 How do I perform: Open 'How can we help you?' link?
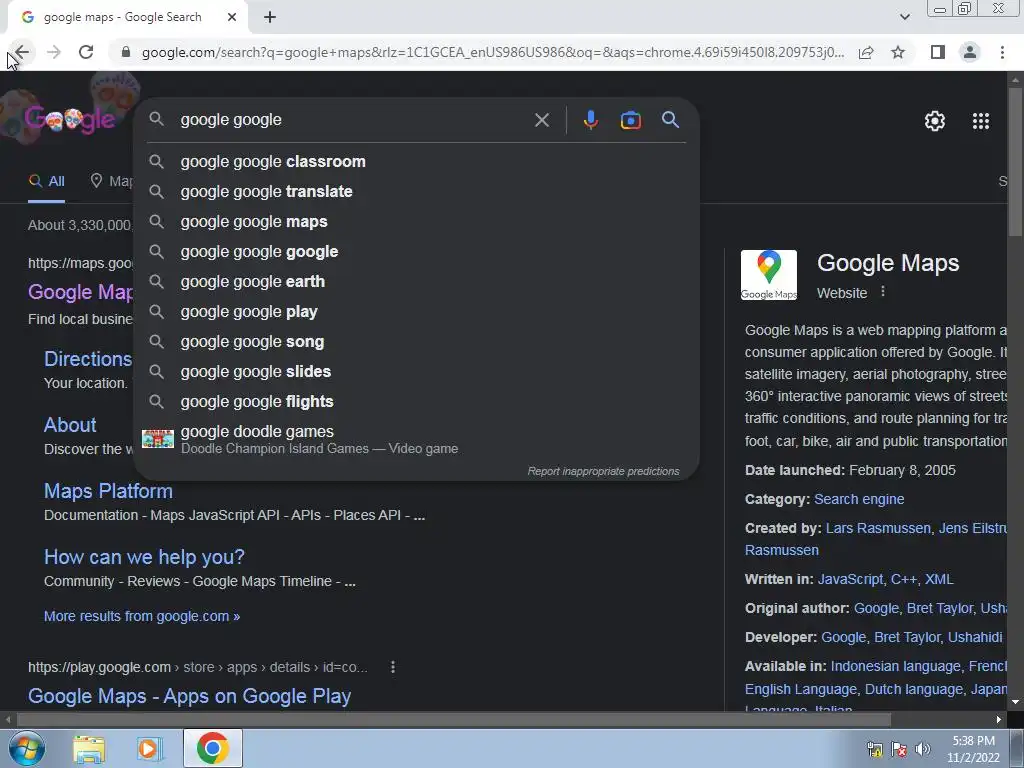point(144,557)
